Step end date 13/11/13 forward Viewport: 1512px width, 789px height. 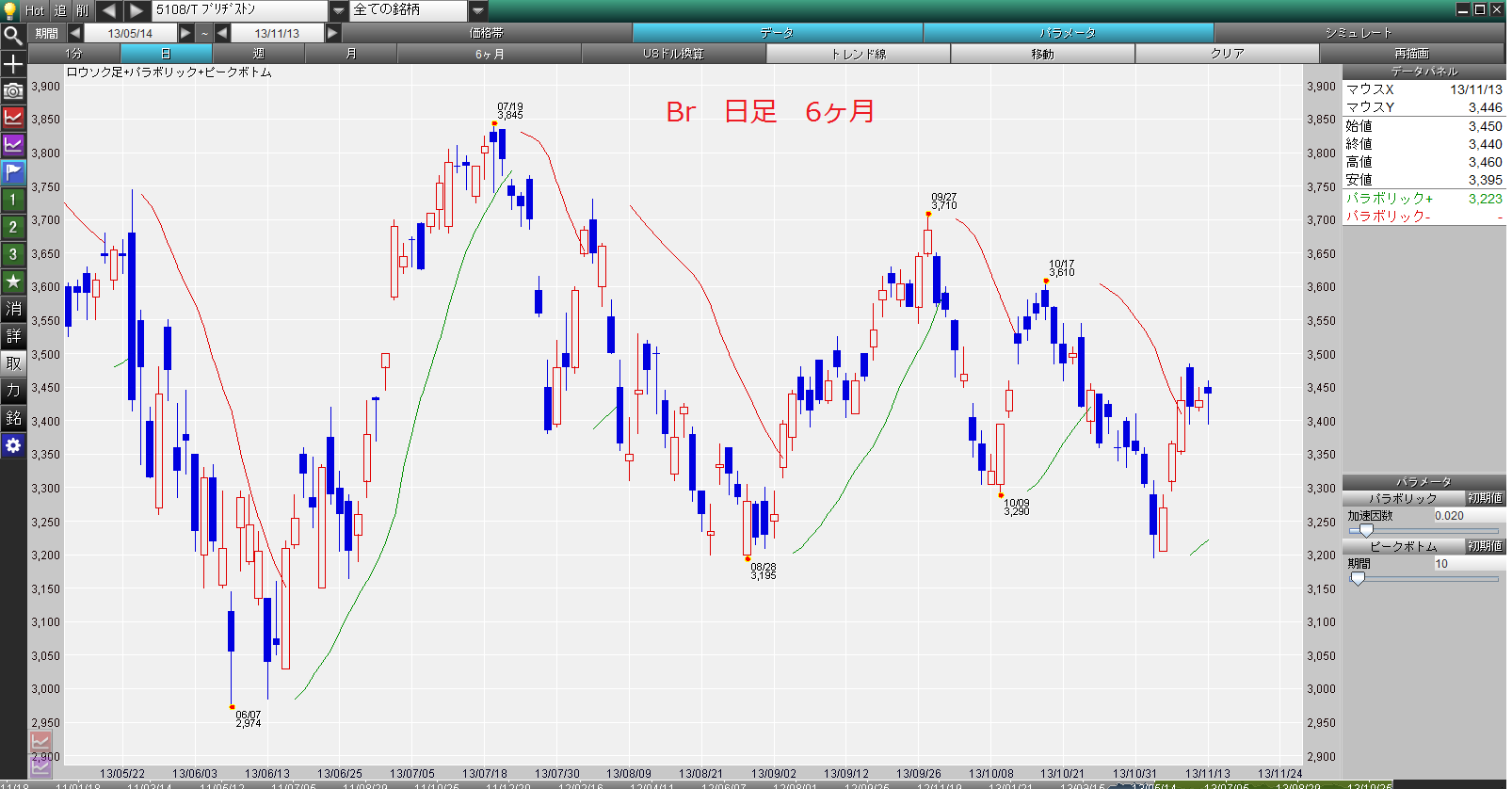point(332,33)
